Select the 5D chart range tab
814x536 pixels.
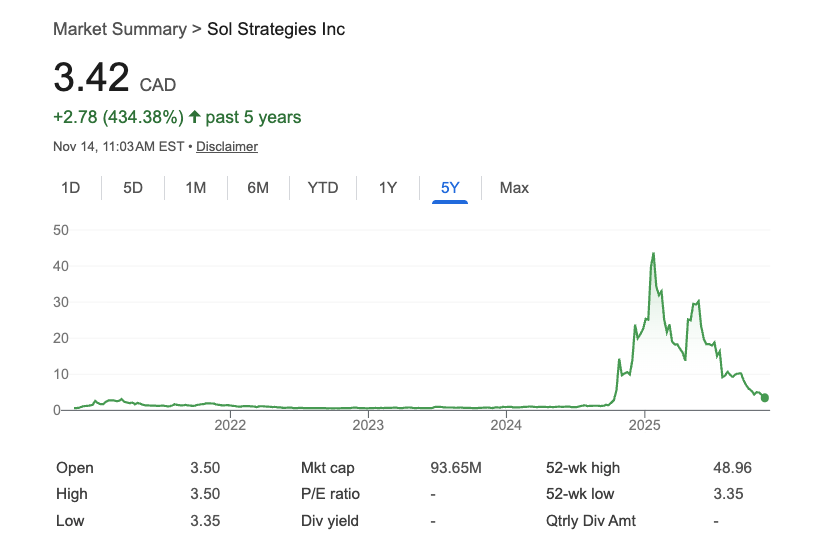pos(133,187)
